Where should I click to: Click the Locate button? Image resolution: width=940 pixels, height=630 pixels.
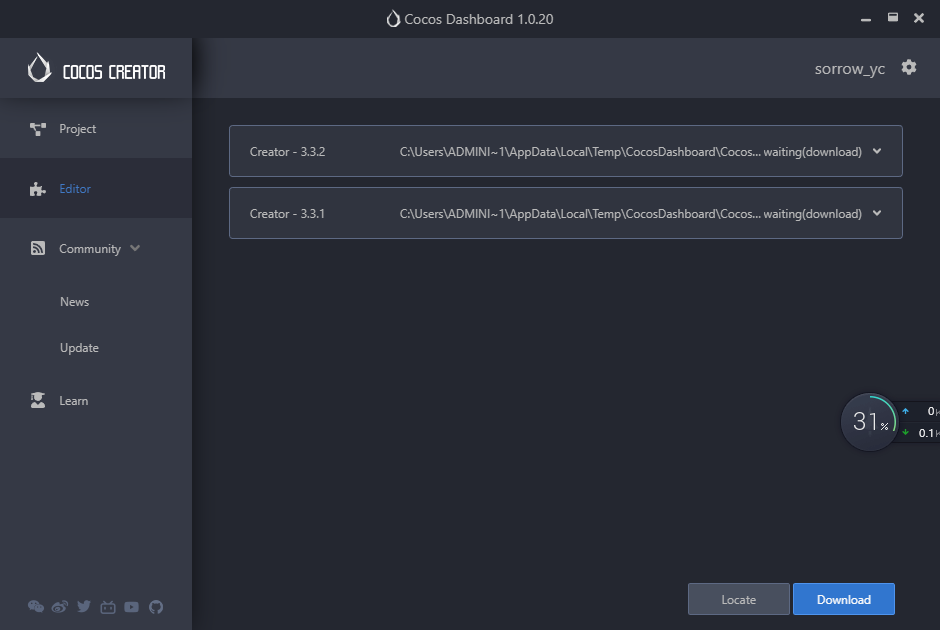point(738,599)
